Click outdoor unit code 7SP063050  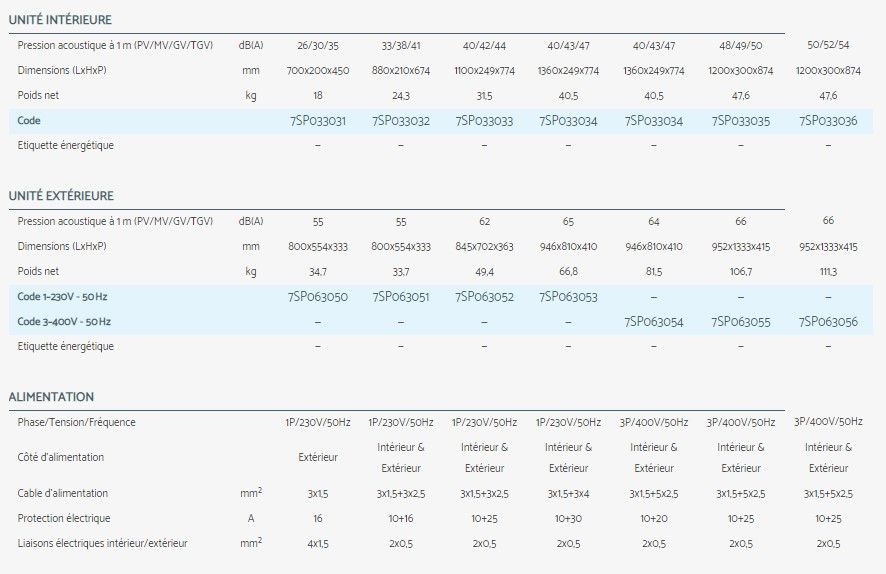pyautogui.click(x=318, y=297)
